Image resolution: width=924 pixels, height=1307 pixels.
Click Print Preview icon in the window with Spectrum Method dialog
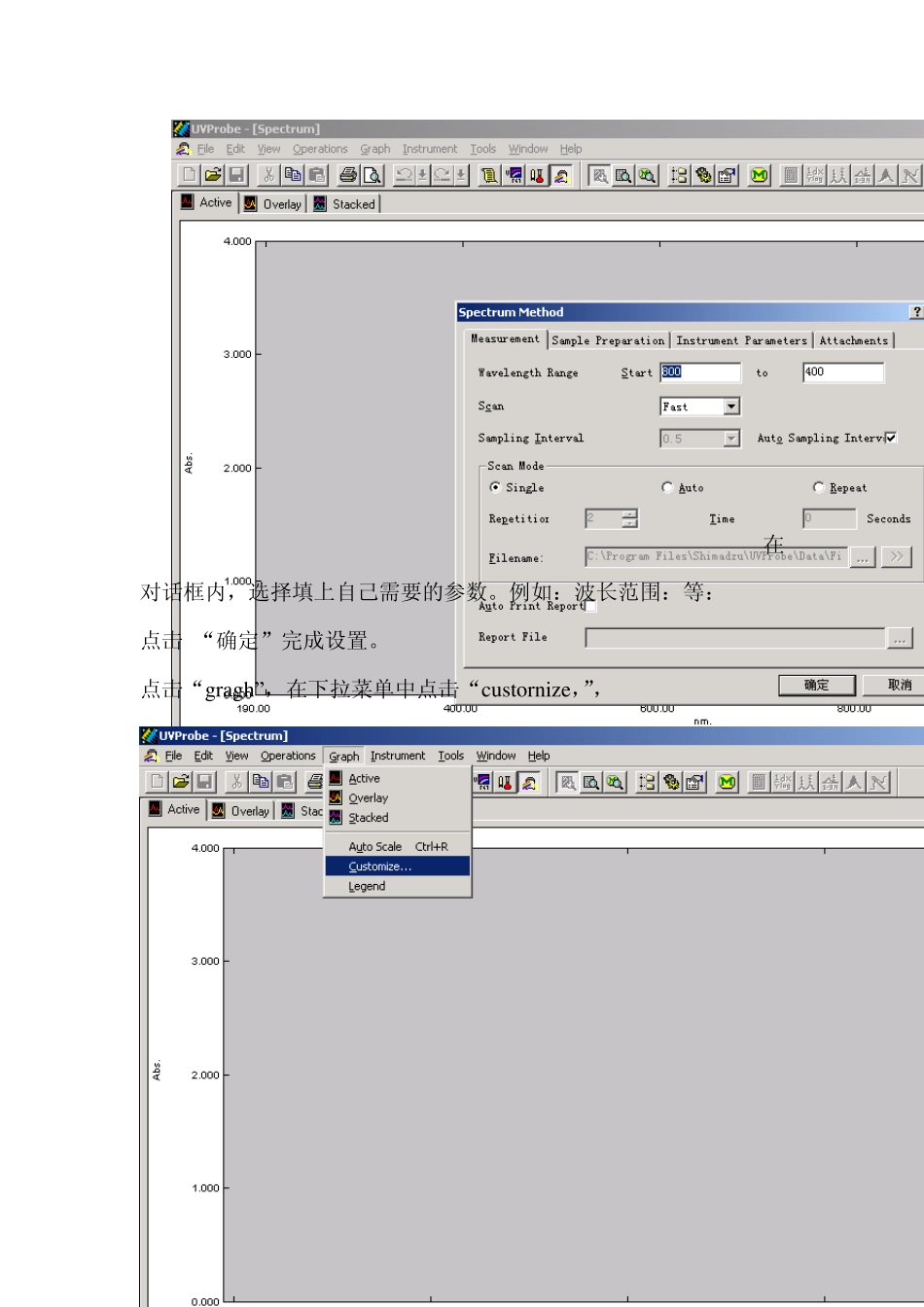(x=373, y=175)
